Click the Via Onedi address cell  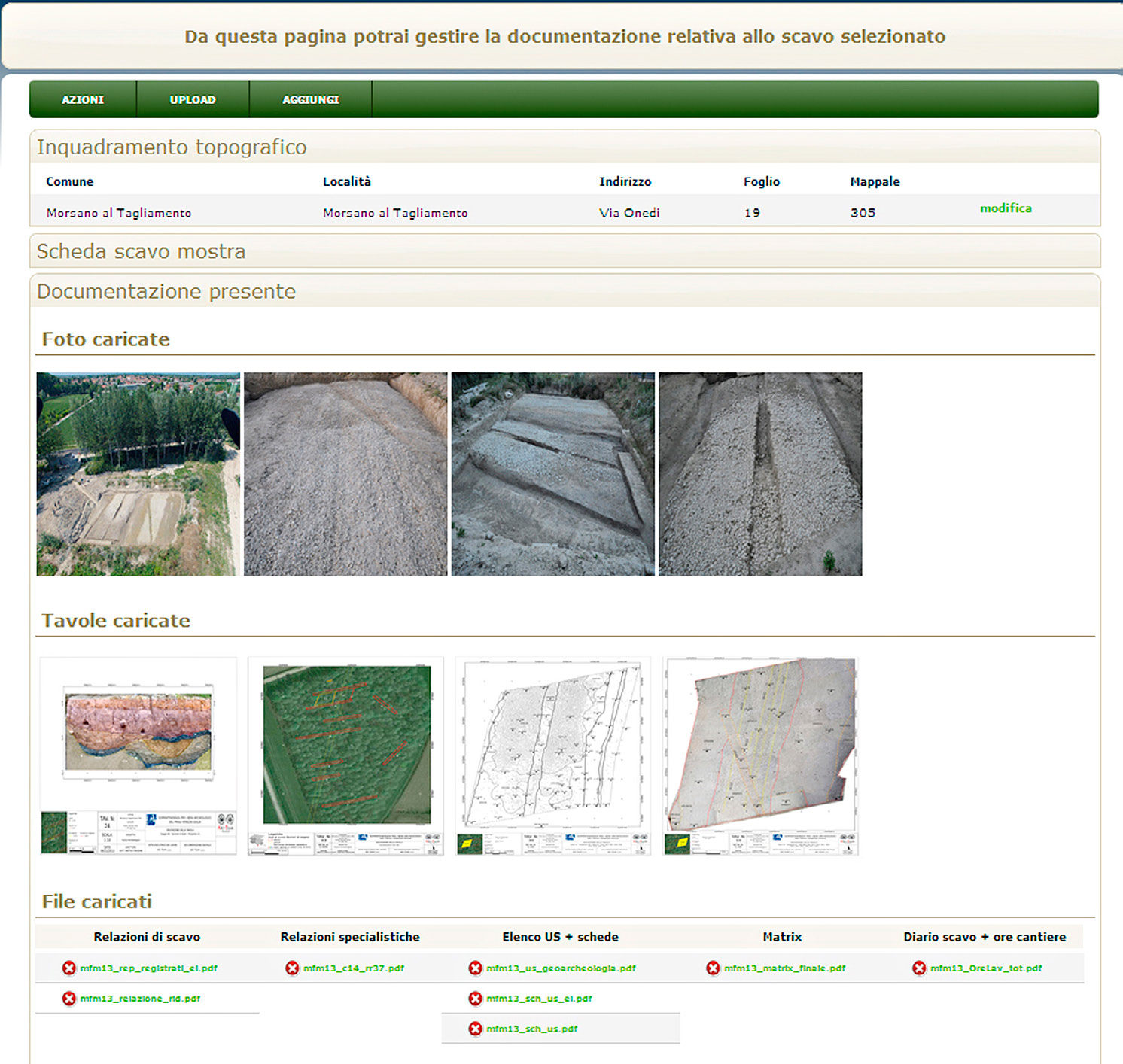coord(629,213)
